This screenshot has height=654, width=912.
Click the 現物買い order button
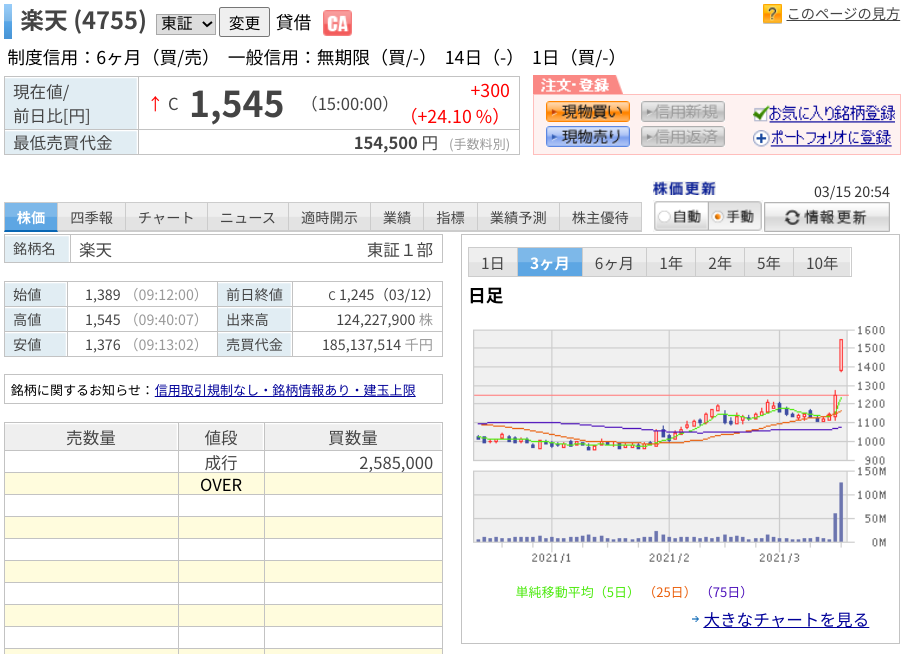point(587,112)
